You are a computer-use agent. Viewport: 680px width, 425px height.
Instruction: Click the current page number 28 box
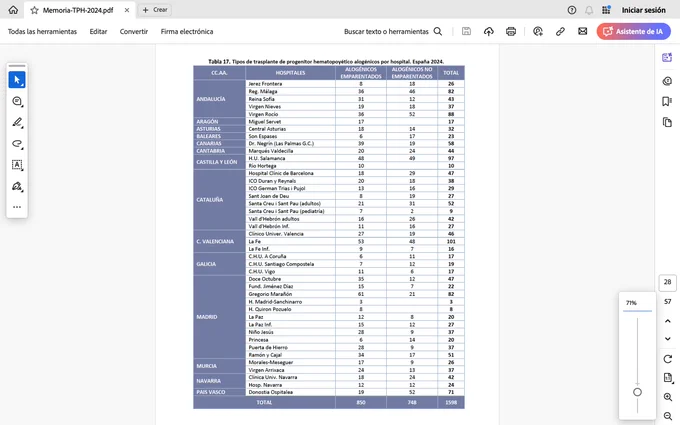[667, 282]
